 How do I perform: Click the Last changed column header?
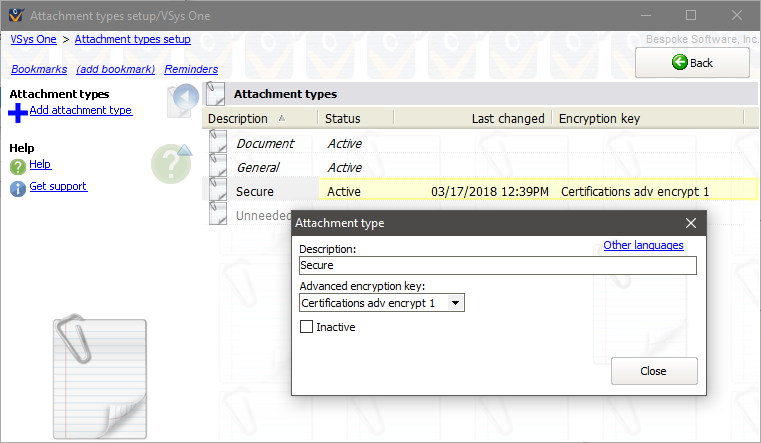coord(507,119)
